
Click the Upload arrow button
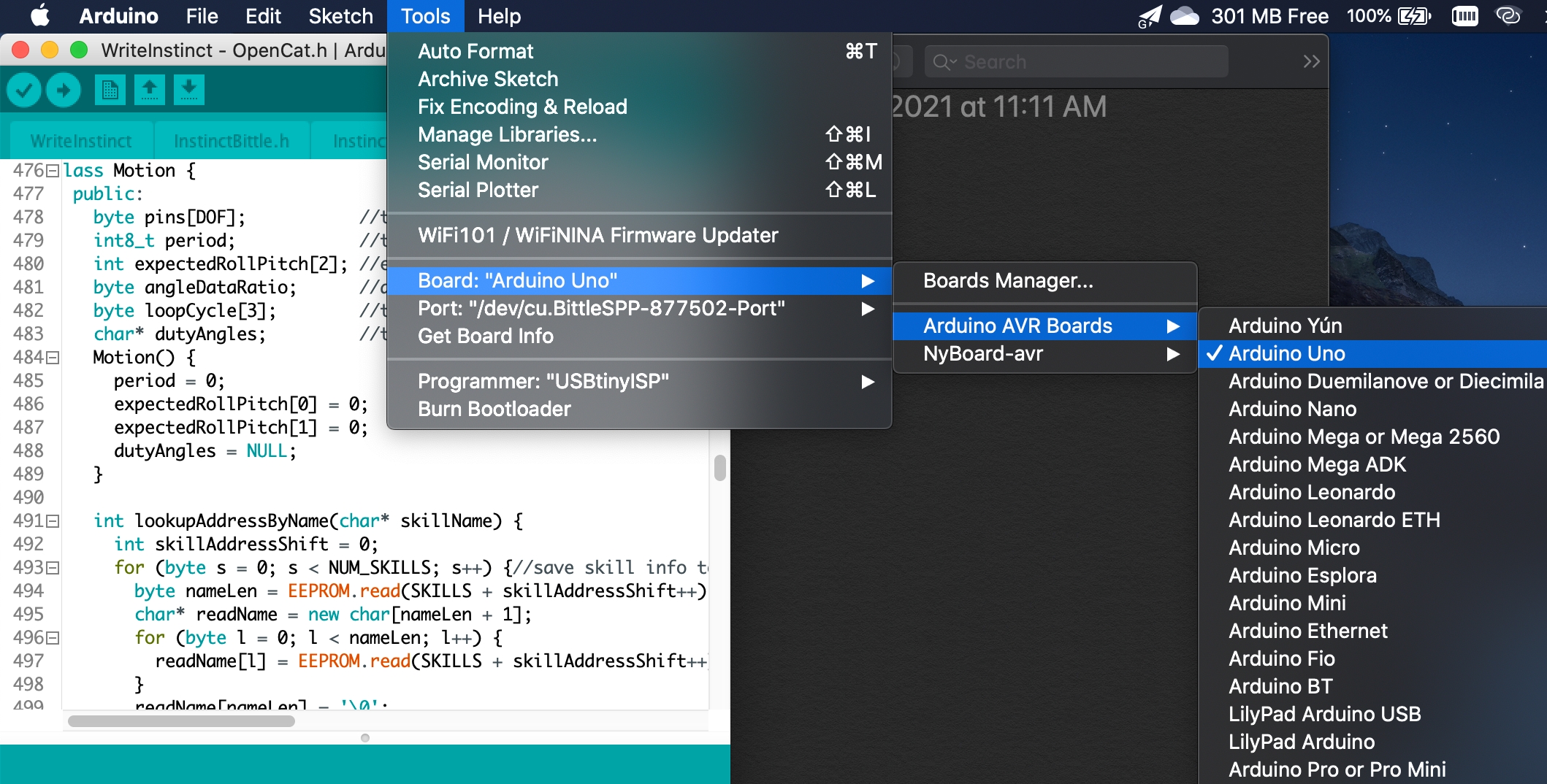64,91
